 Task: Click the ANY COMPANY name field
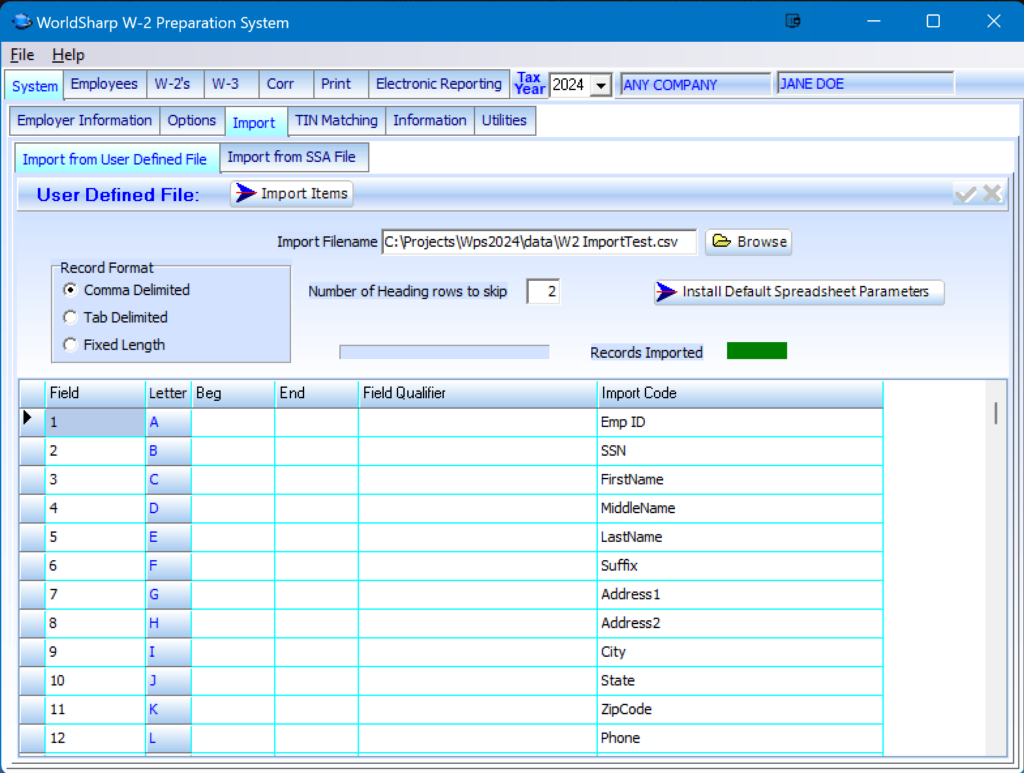click(696, 85)
